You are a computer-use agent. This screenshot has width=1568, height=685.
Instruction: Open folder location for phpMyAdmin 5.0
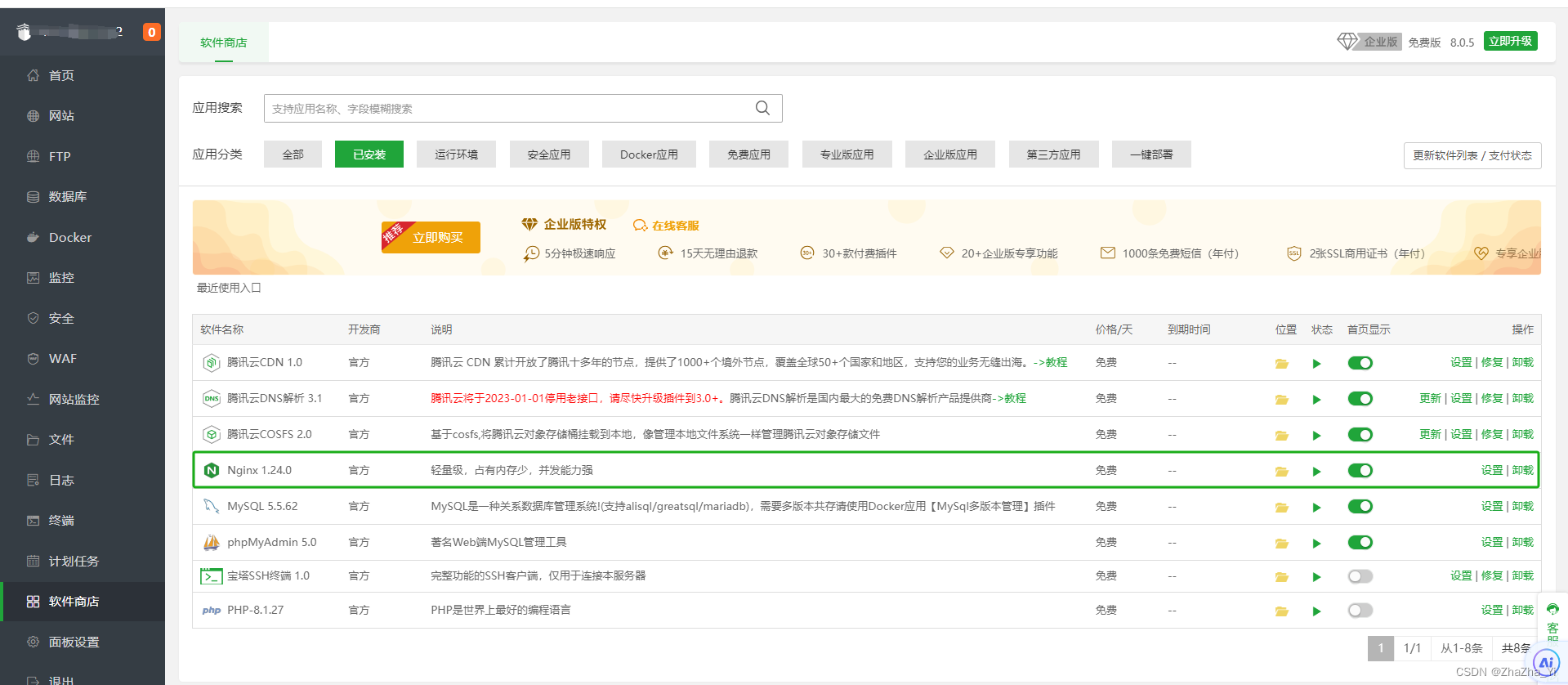coord(1281,544)
